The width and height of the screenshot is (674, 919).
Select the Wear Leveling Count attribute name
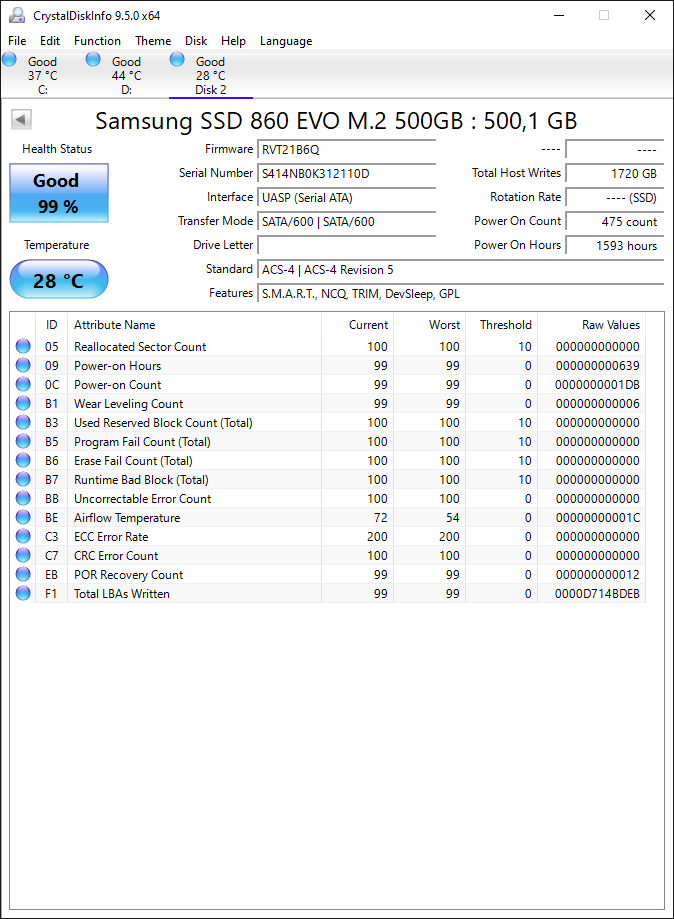click(x=128, y=404)
